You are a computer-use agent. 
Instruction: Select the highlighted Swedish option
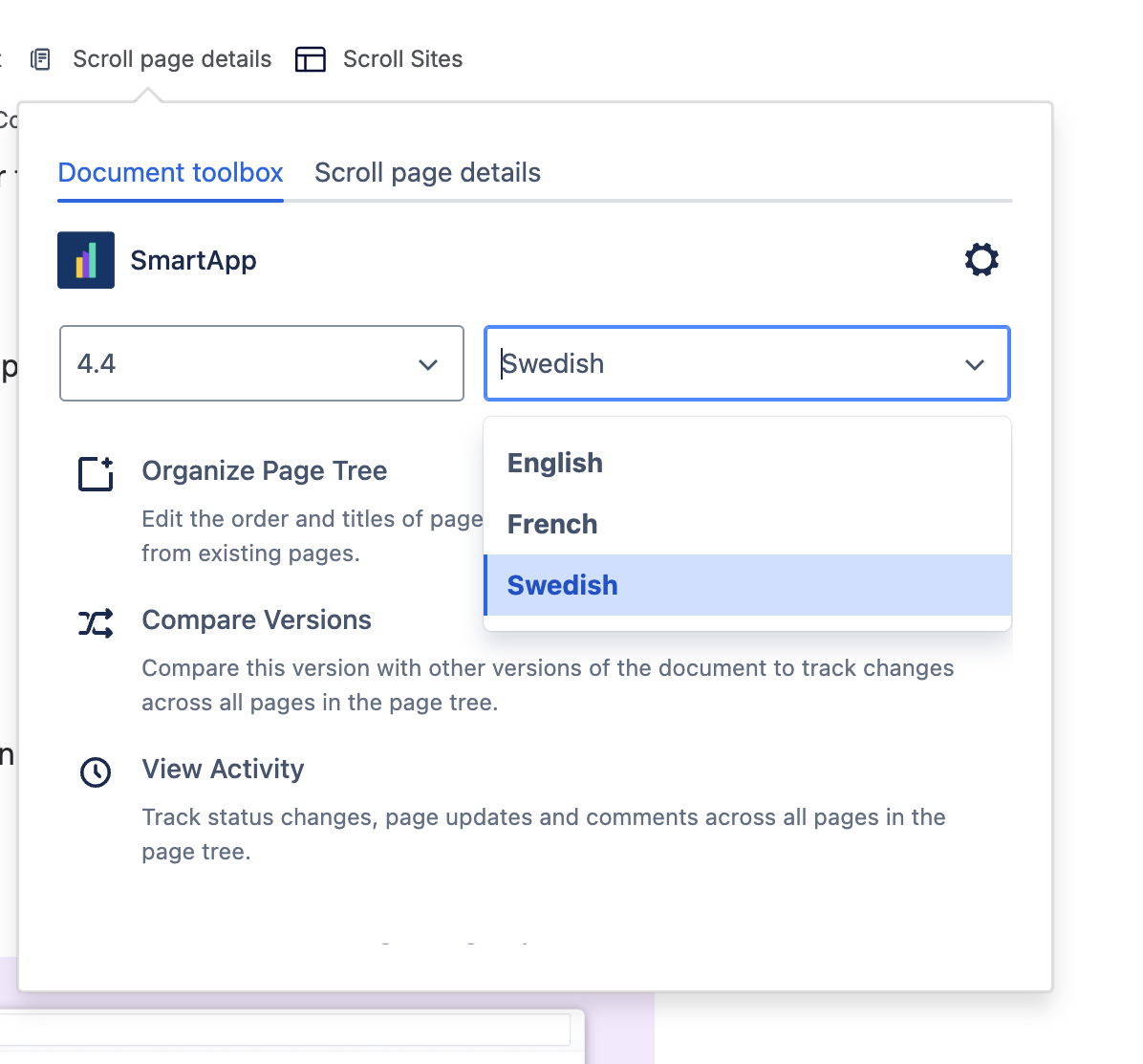pos(562,585)
